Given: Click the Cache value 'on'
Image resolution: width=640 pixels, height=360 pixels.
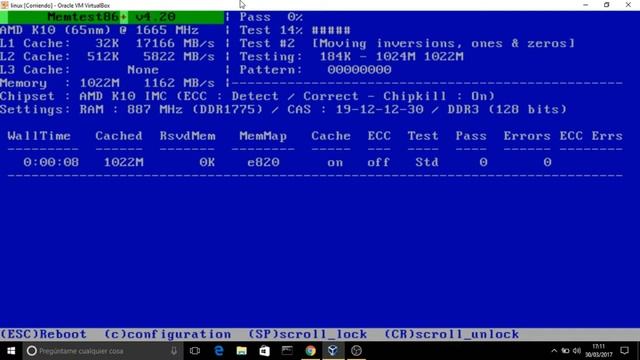Looking at the screenshot, I should (x=335, y=162).
